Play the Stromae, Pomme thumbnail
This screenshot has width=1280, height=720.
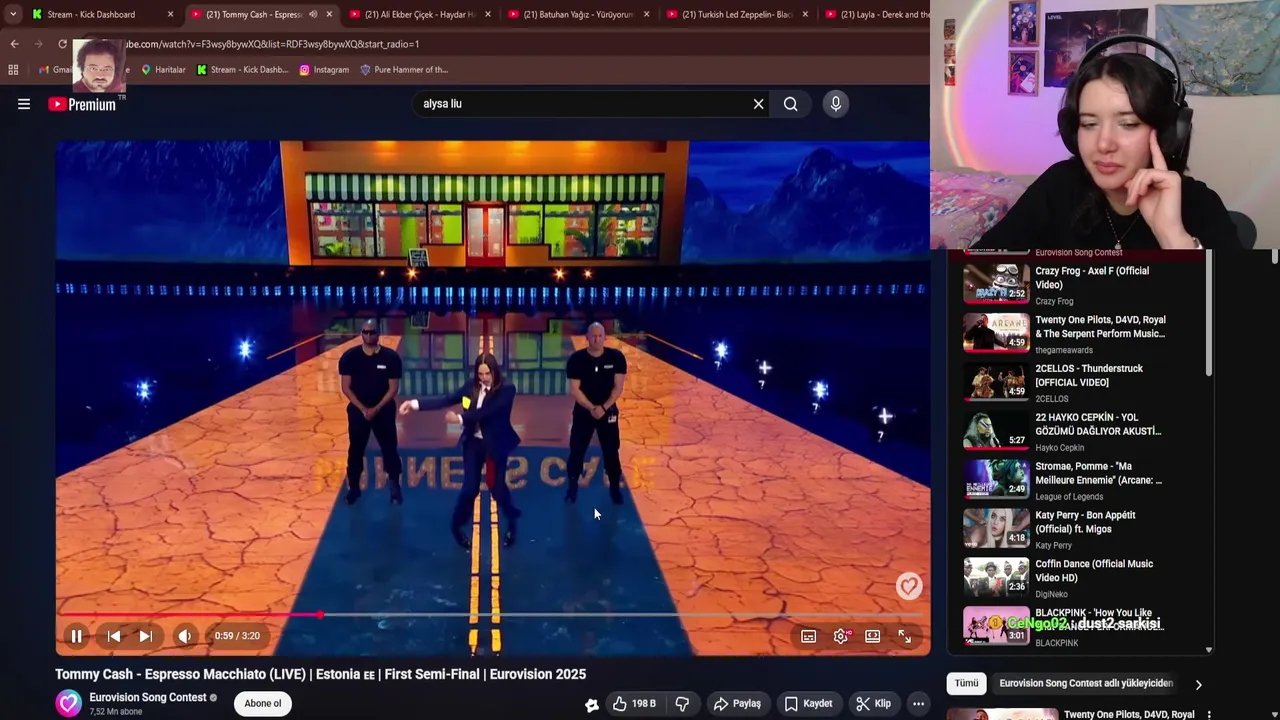996,479
